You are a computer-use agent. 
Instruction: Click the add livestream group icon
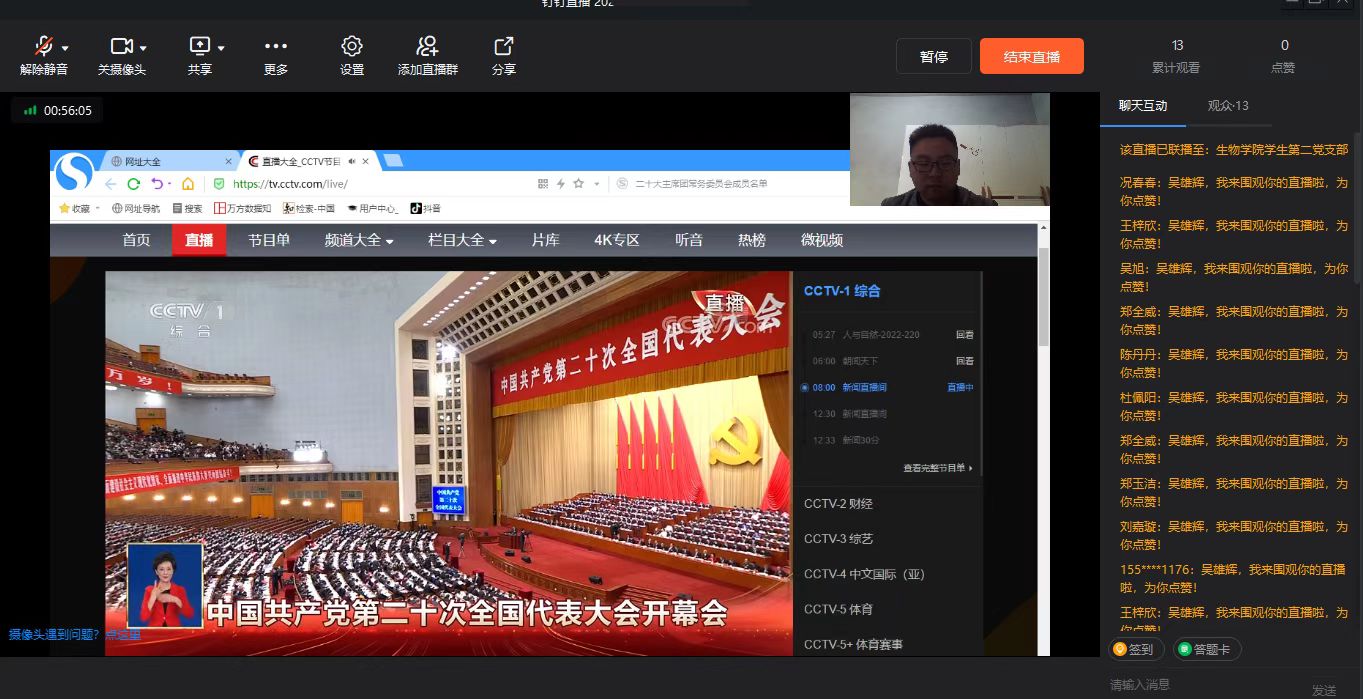tap(427, 47)
